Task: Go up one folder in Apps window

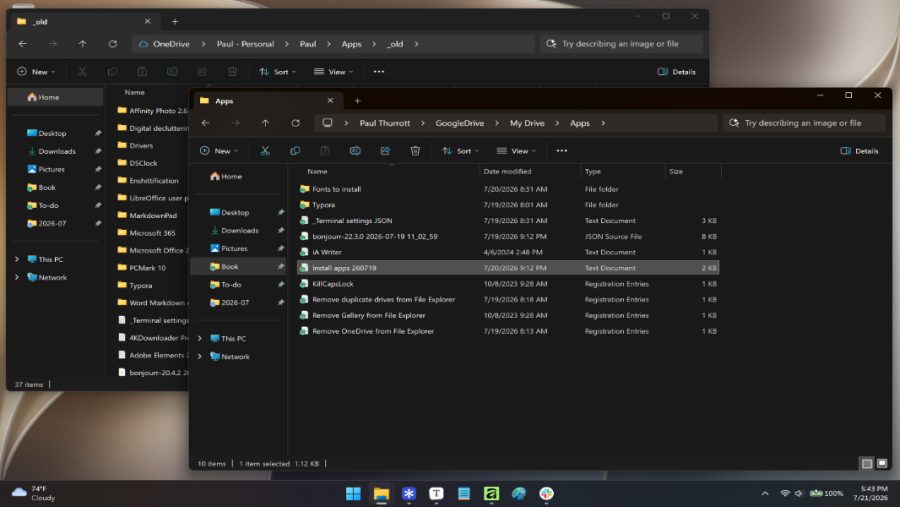Action: click(265, 123)
